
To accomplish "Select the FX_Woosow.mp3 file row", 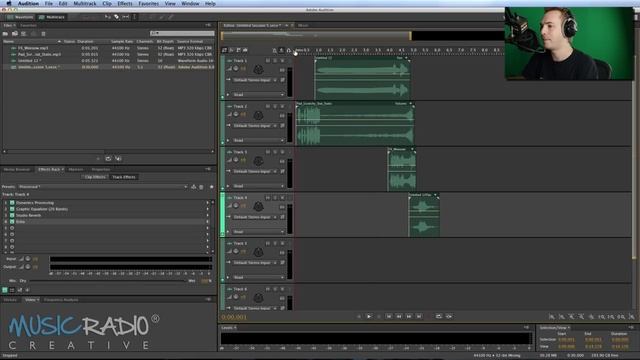I will [109, 48].
